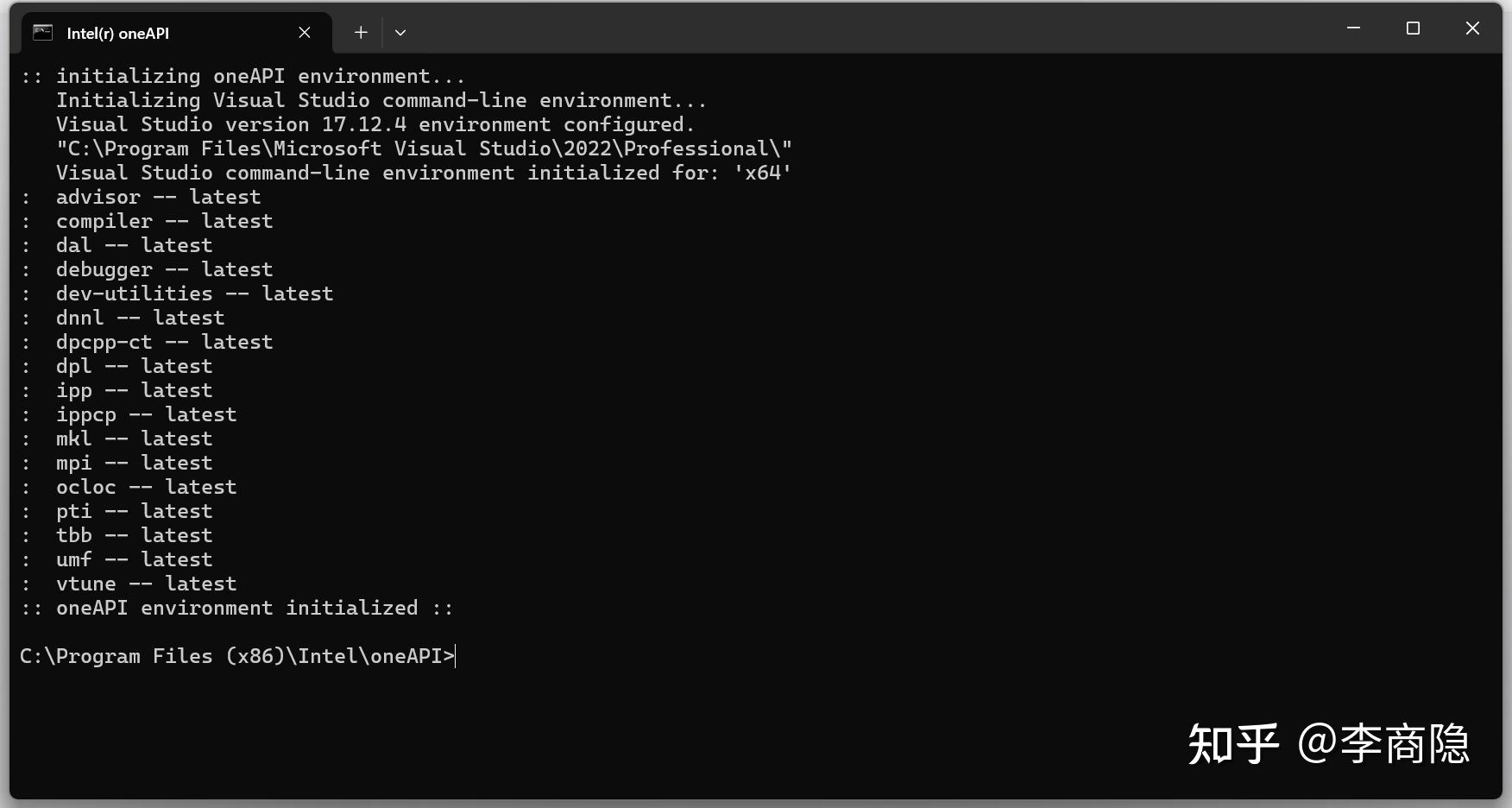The image size is (1512, 808).
Task: Select the line reading advisor -- latest
Action: pyautogui.click(x=158, y=196)
